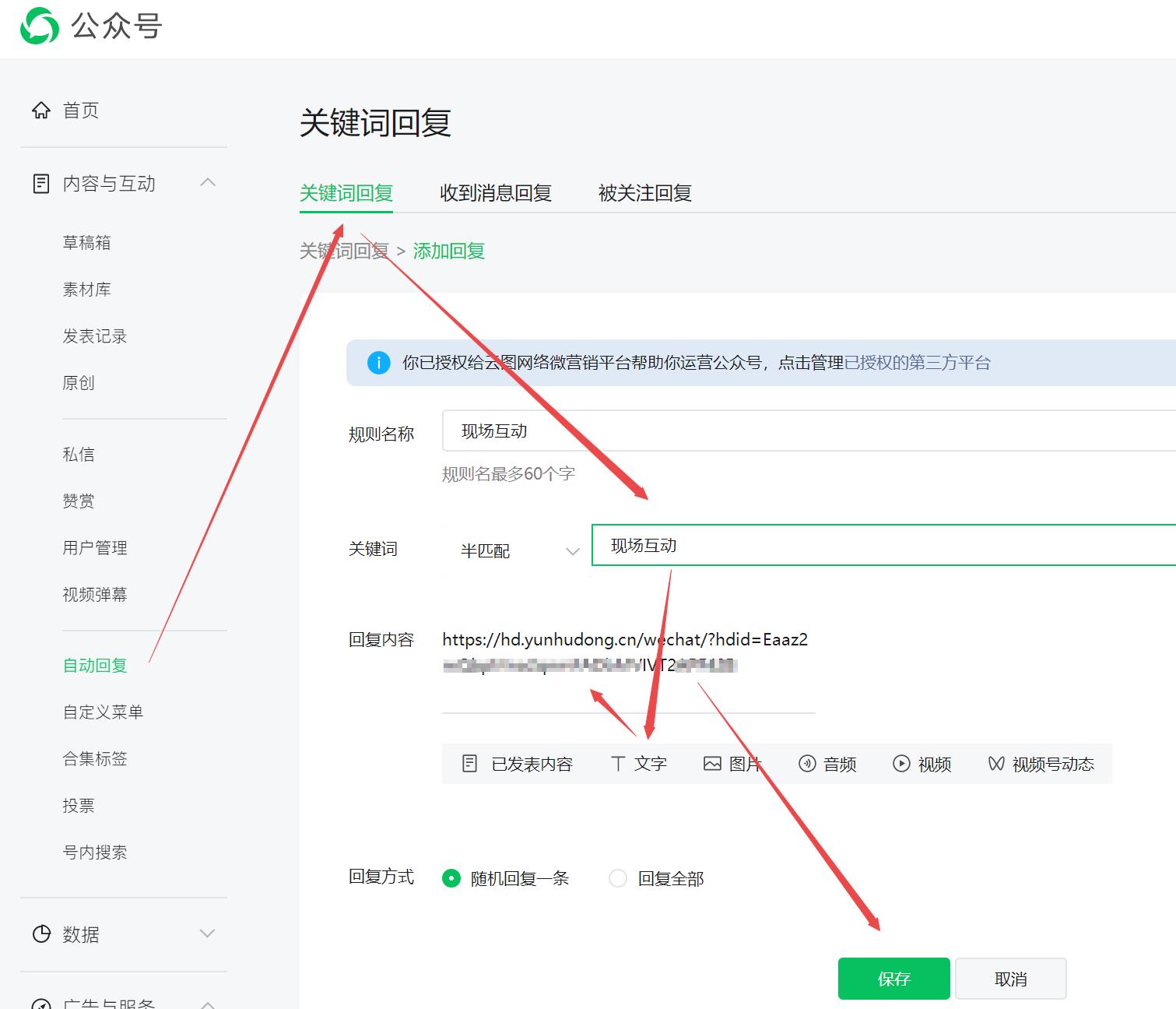Screen dimensions: 1176x1009
Task: Open 合集标签 in sidebar
Action: [95, 759]
